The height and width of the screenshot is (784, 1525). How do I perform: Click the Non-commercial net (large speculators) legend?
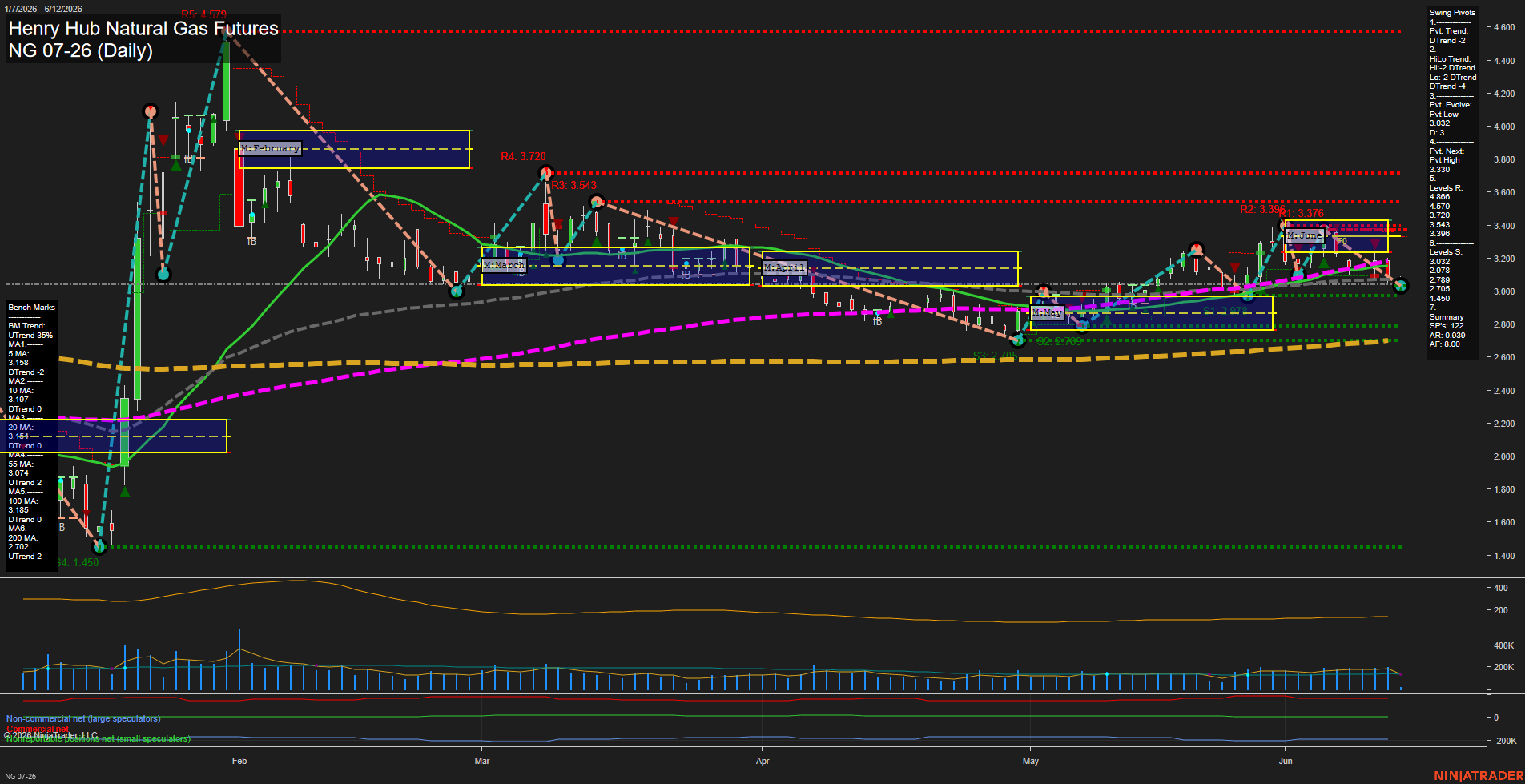(x=83, y=718)
